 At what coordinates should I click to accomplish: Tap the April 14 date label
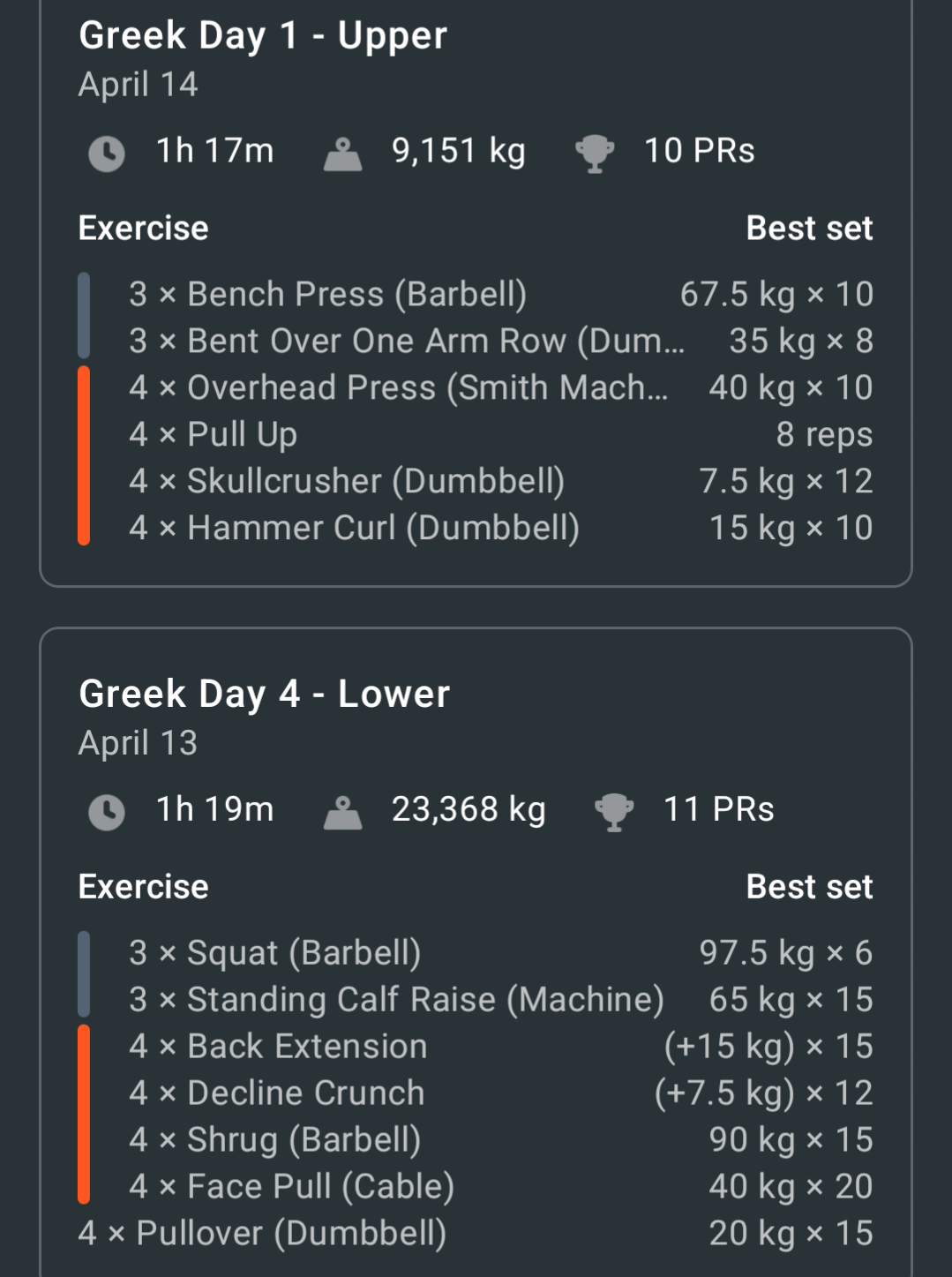[139, 85]
